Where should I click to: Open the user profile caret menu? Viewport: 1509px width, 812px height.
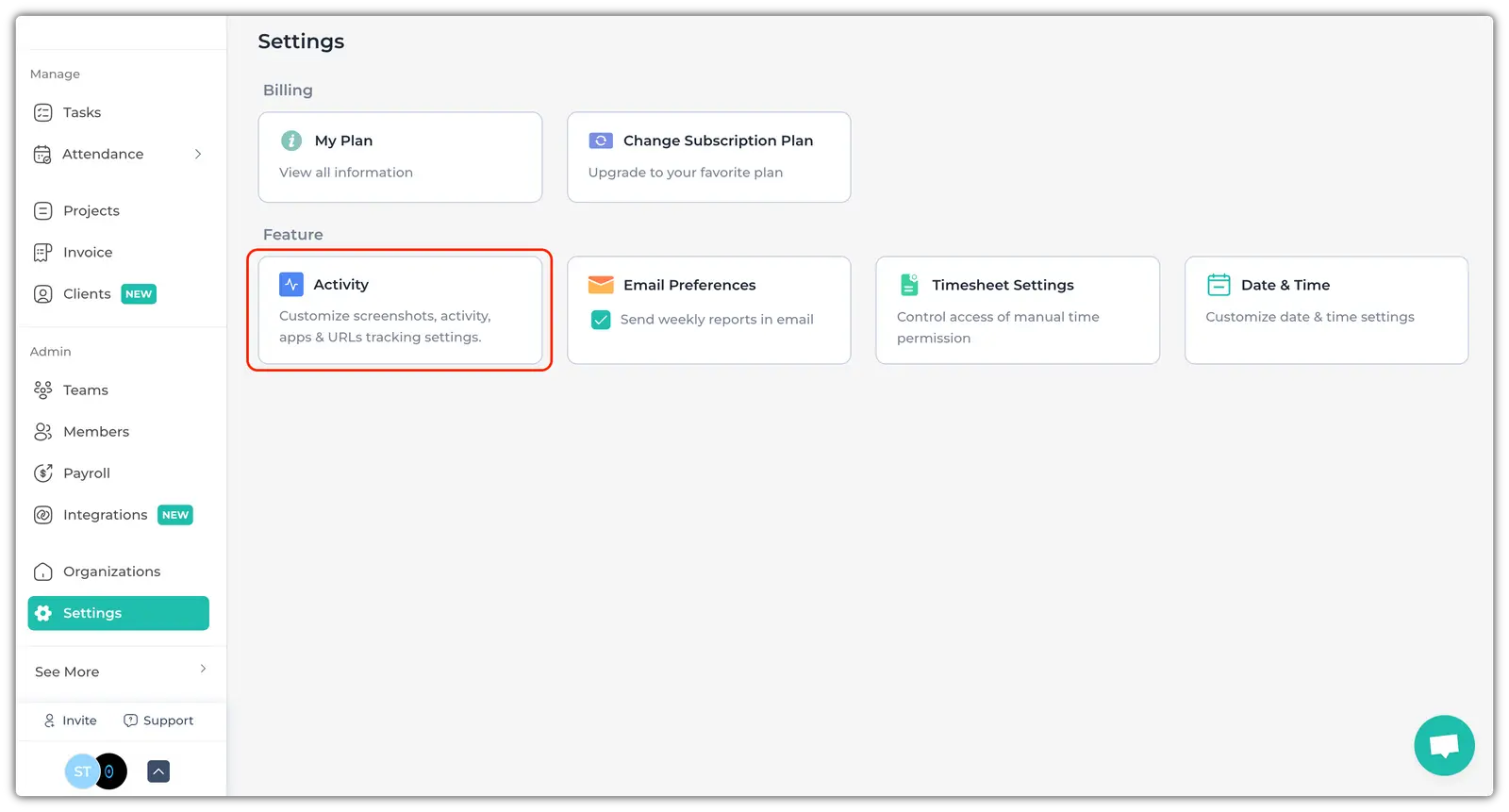pos(158,771)
